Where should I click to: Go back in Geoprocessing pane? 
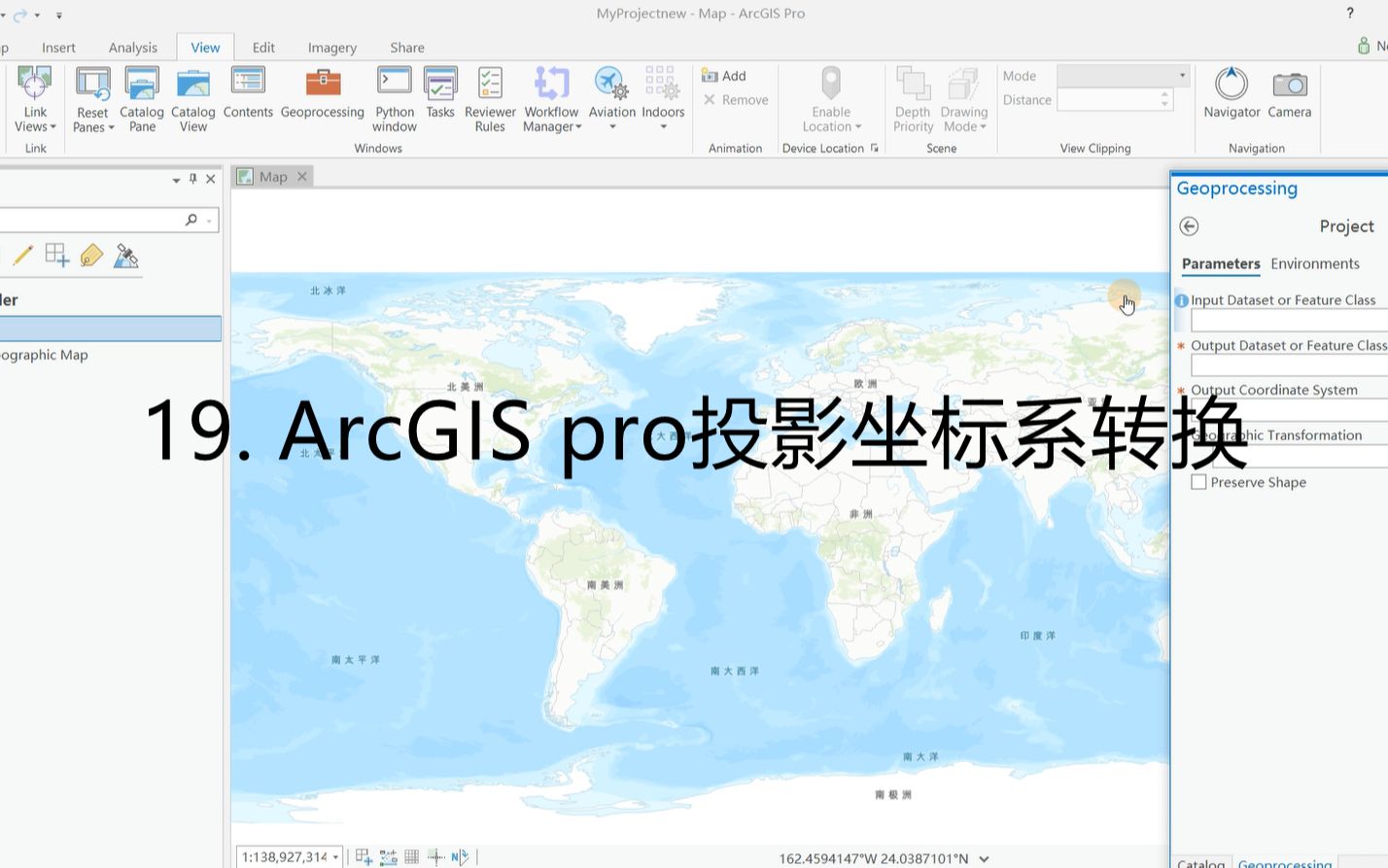1189,226
